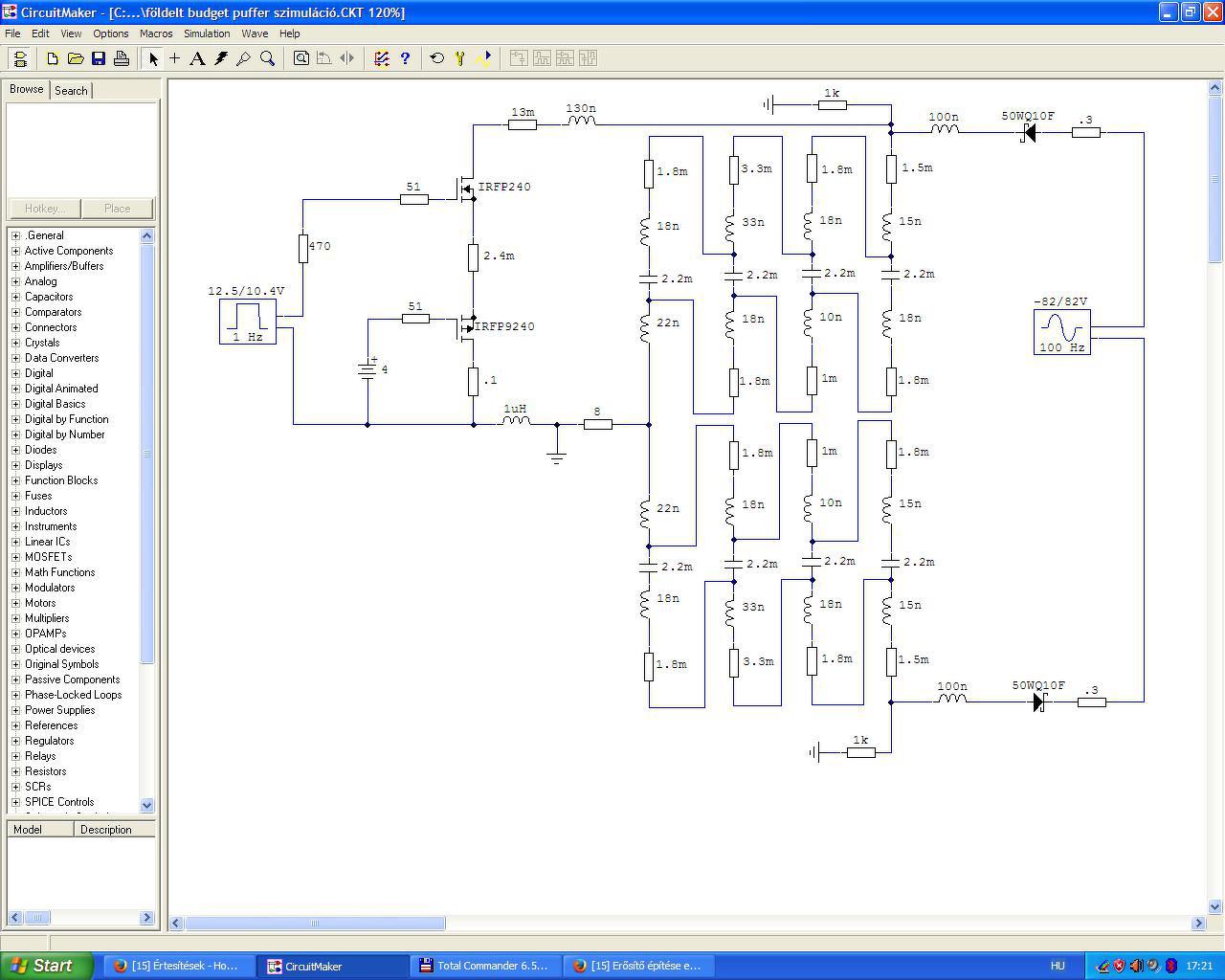Open the Wave menu
Screen dimensions: 1225x980
[255, 33]
